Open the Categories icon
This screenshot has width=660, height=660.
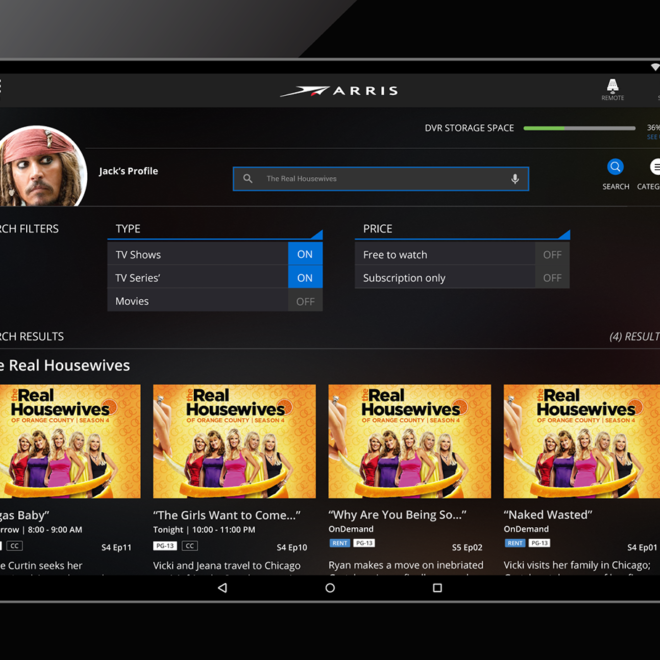[655, 167]
